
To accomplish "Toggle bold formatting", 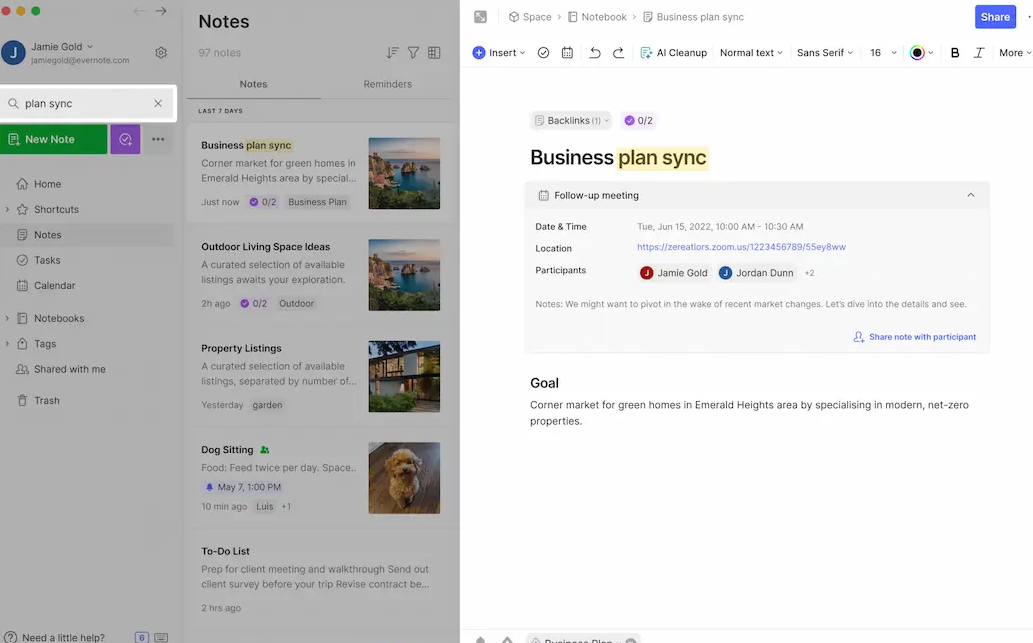I will tap(955, 53).
